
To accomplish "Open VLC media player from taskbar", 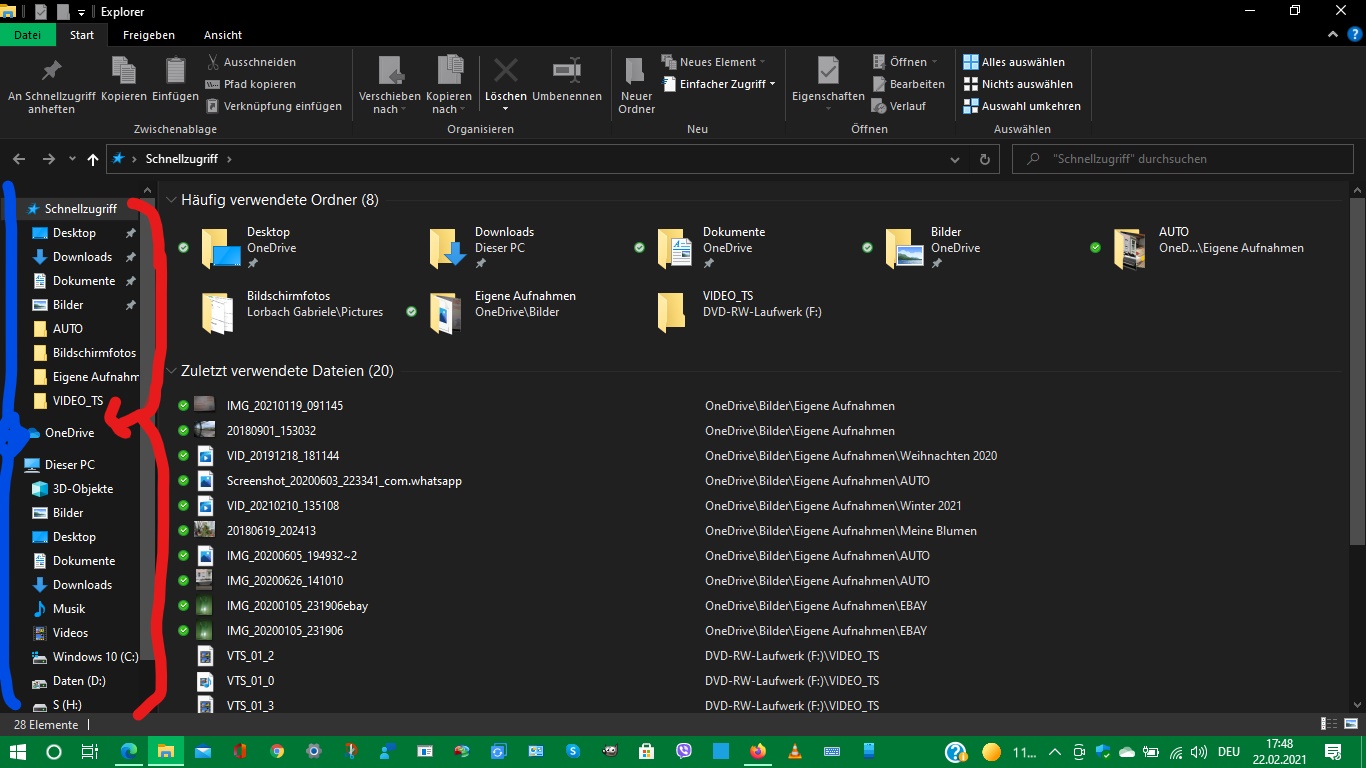I will click(794, 751).
